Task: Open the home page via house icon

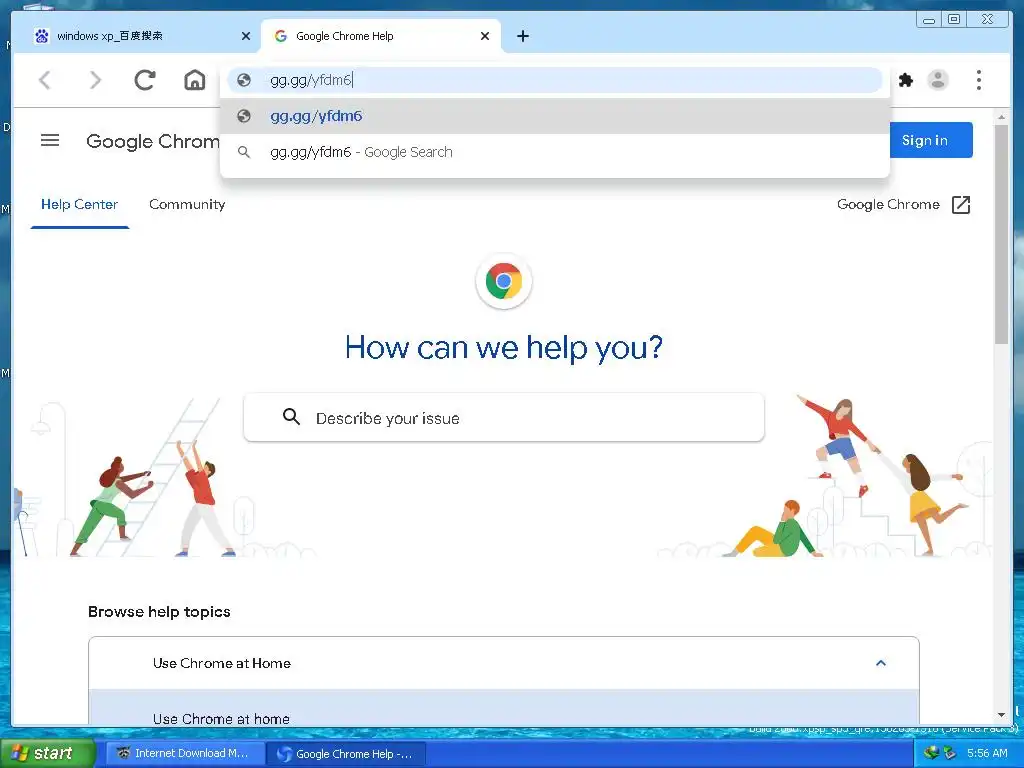Action: click(x=195, y=80)
